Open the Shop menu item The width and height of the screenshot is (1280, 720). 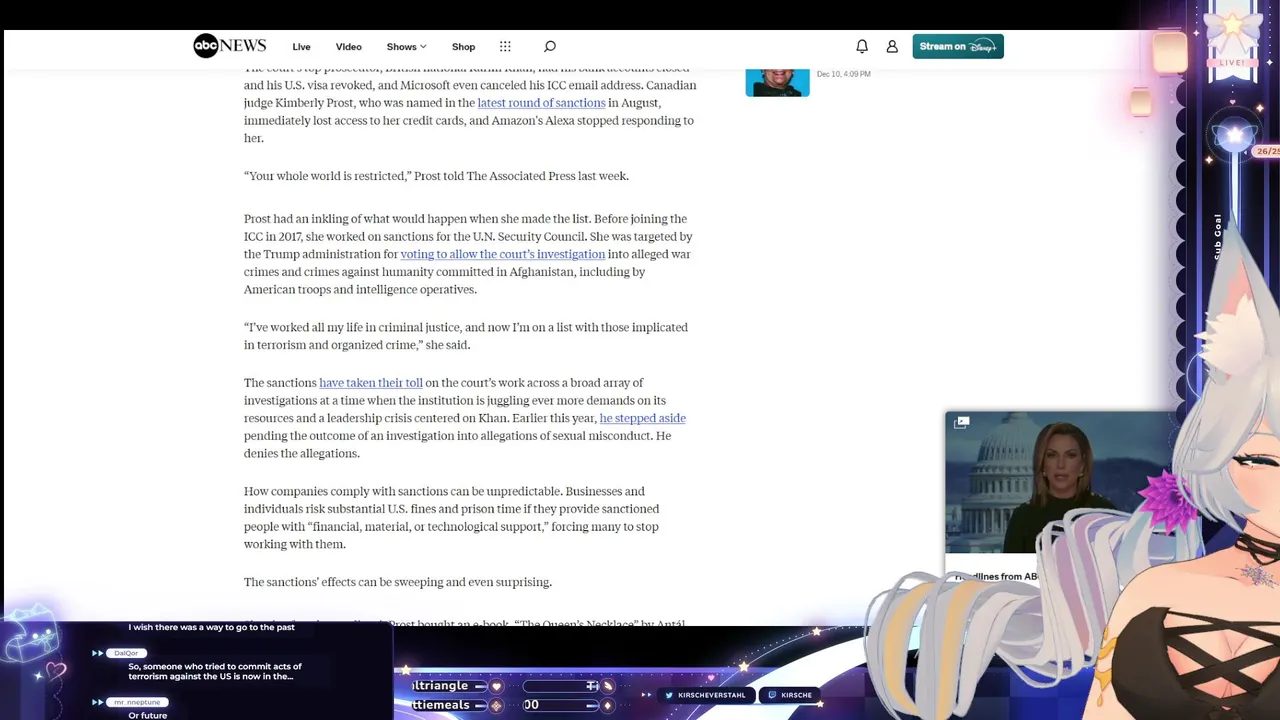(x=463, y=47)
